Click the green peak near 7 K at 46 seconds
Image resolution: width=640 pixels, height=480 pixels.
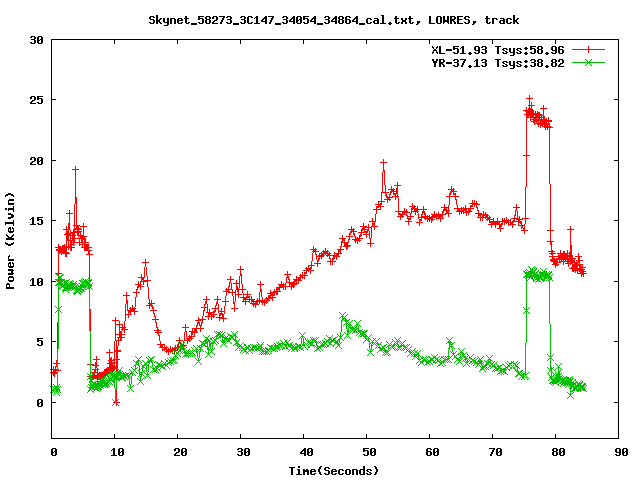click(x=343, y=316)
